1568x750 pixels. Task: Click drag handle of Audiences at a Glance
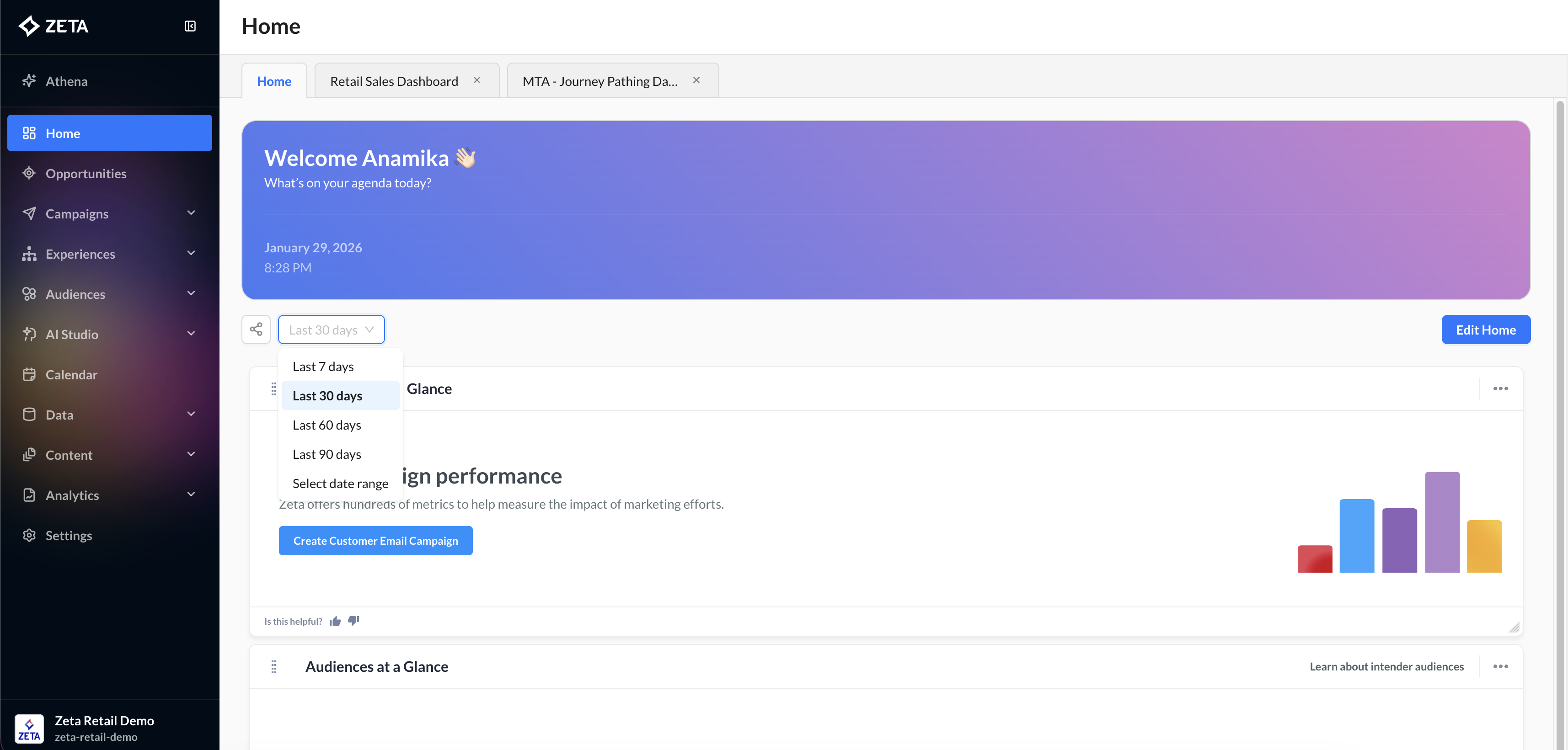274,667
